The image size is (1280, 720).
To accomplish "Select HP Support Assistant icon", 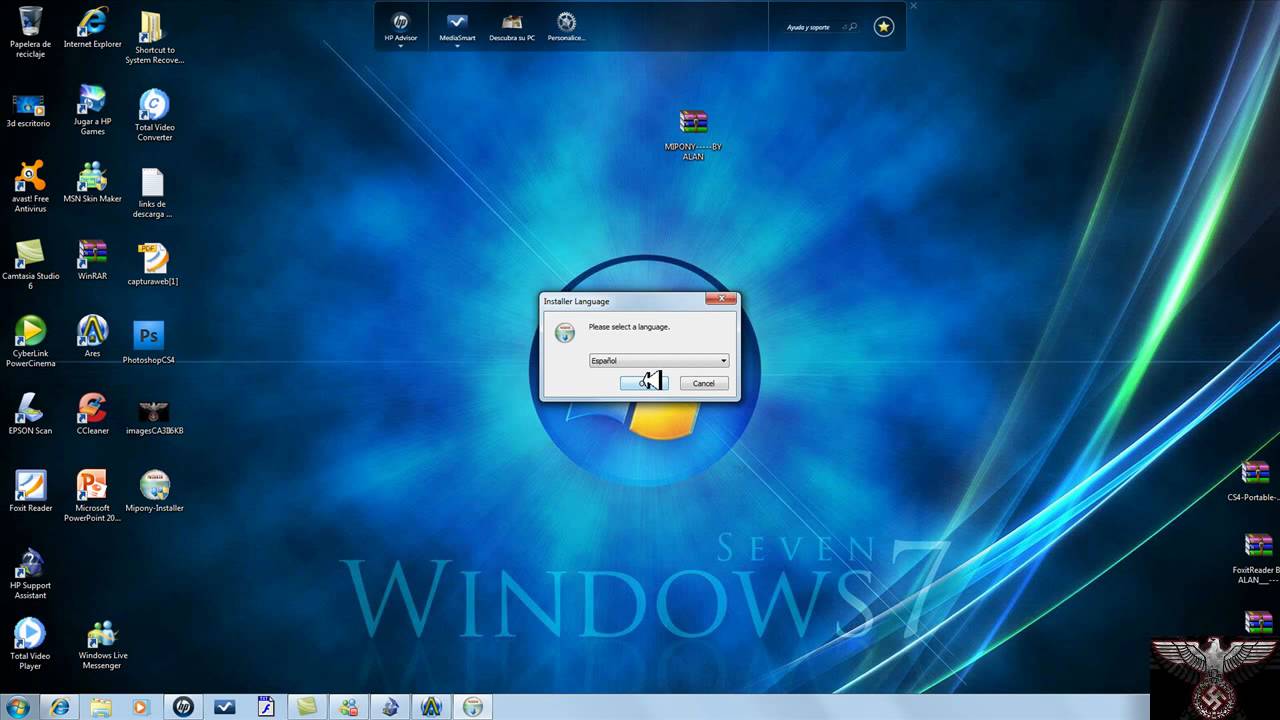I will click(30, 573).
